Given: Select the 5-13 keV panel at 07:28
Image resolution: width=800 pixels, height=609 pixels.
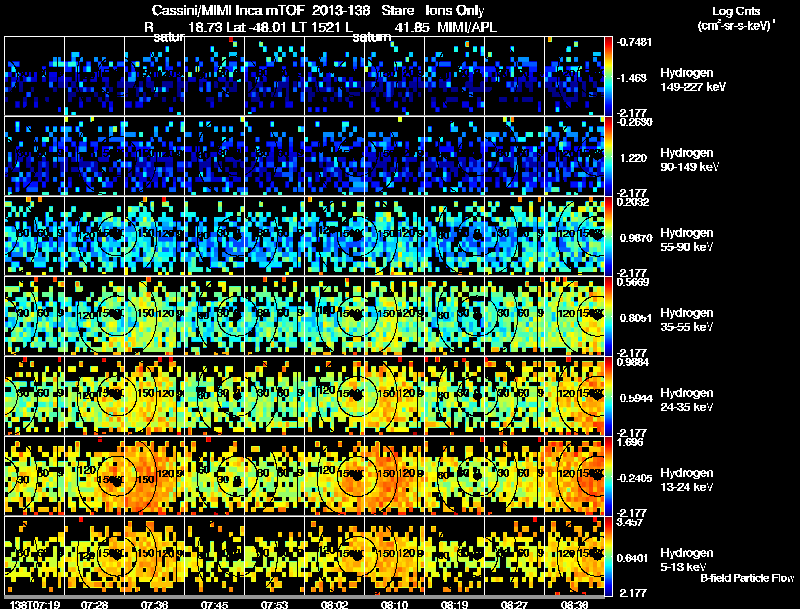Looking at the screenshot, I should pyautogui.click(x=94, y=556).
